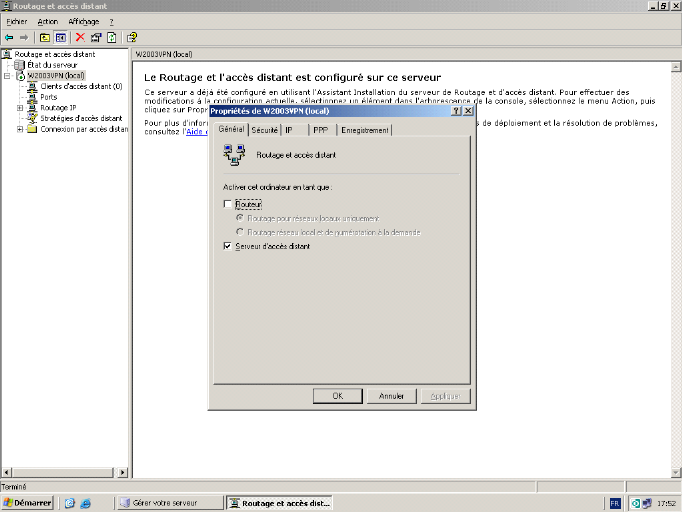Click the Refresh toolbar icon
Image resolution: width=682 pixels, height=512 pixels.
click(111, 38)
